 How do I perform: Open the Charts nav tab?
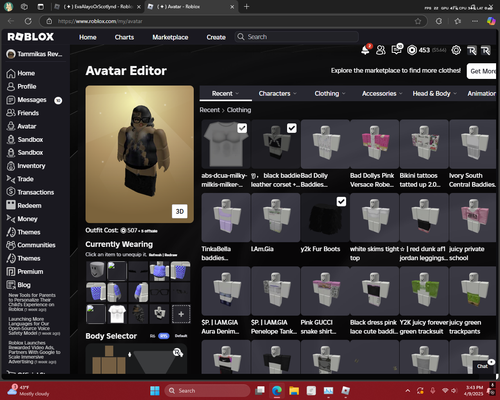tap(124, 37)
